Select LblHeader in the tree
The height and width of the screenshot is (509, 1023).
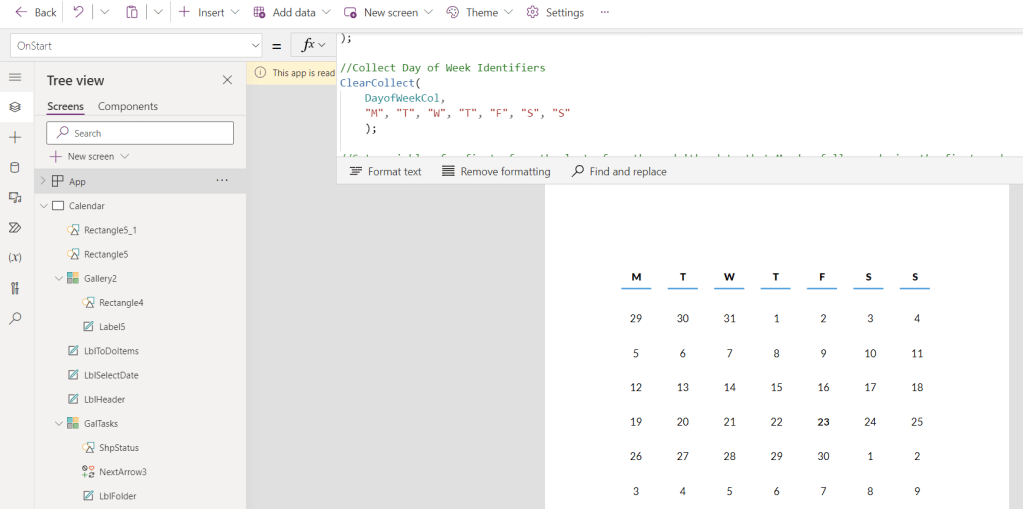tap(104, 399)
